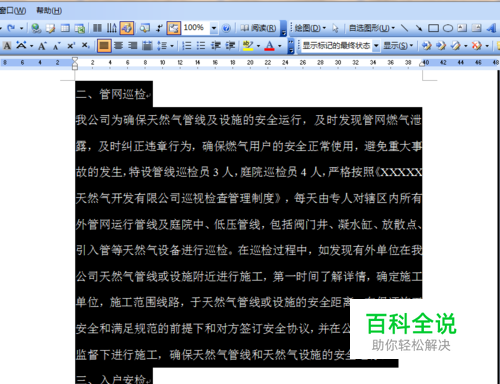Toggle Center alignment
Viewport: 500px width, 384px height.
point(118,46)
